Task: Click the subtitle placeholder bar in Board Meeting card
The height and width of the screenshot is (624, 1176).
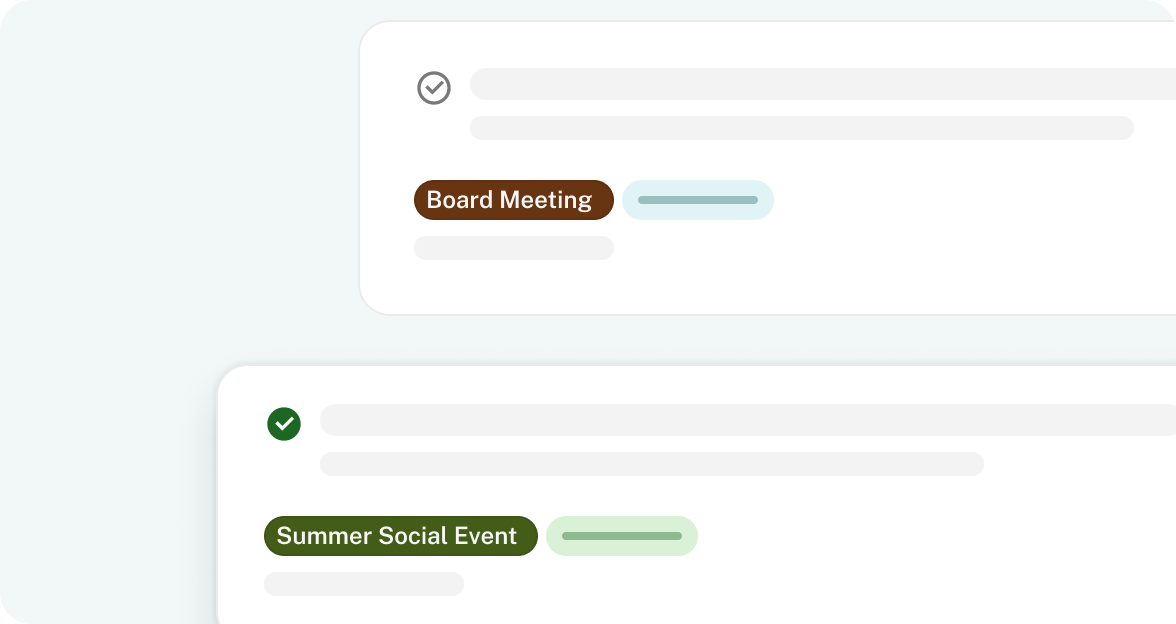Action: point(802,128)
